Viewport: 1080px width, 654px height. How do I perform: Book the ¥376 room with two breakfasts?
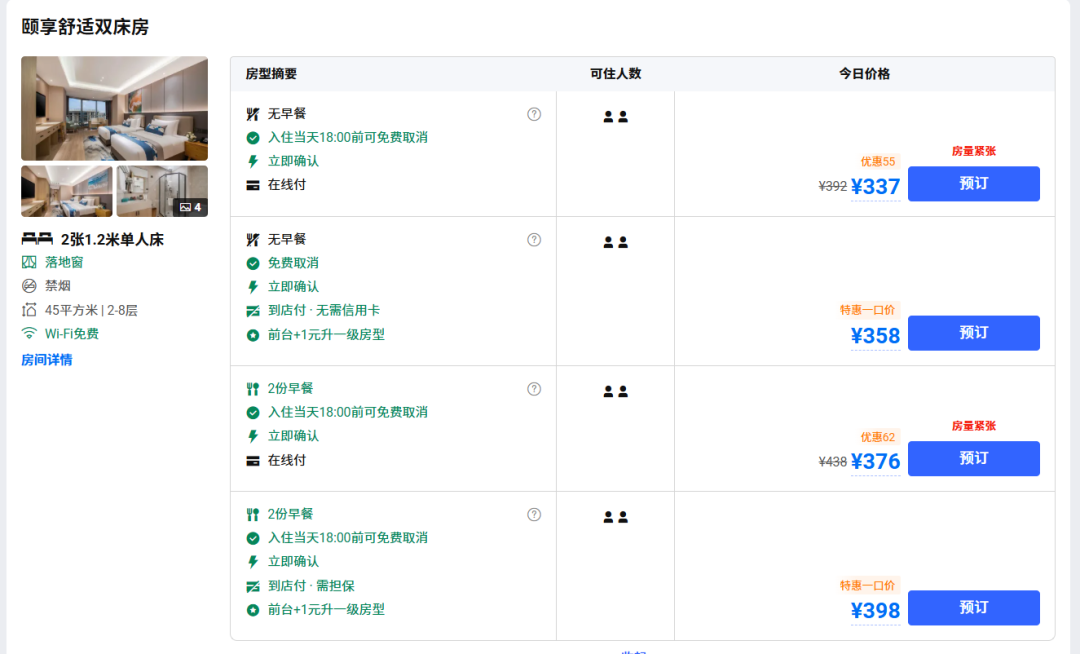point(973,458)
